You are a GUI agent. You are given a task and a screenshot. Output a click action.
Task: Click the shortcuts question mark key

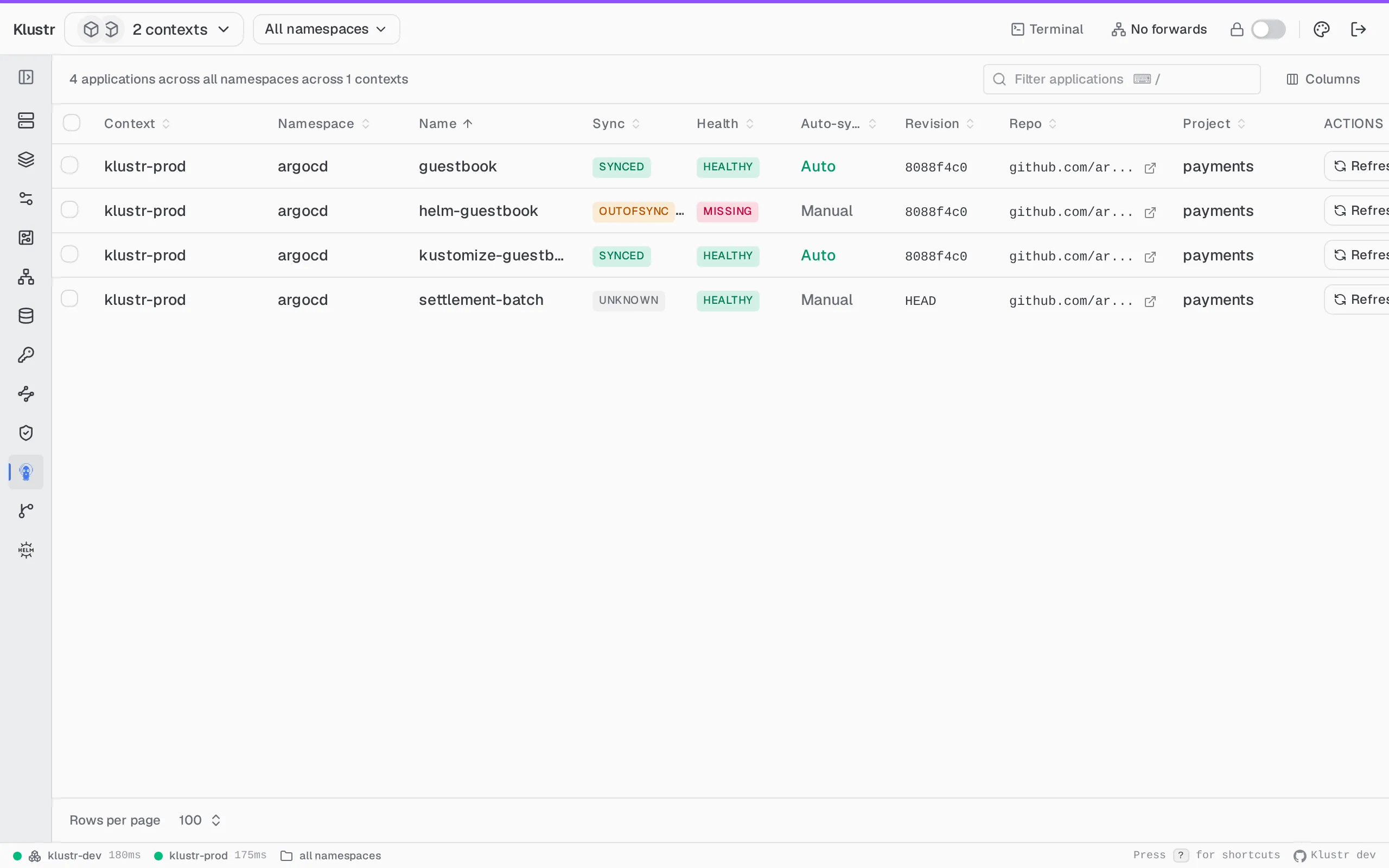point(1181,855)
